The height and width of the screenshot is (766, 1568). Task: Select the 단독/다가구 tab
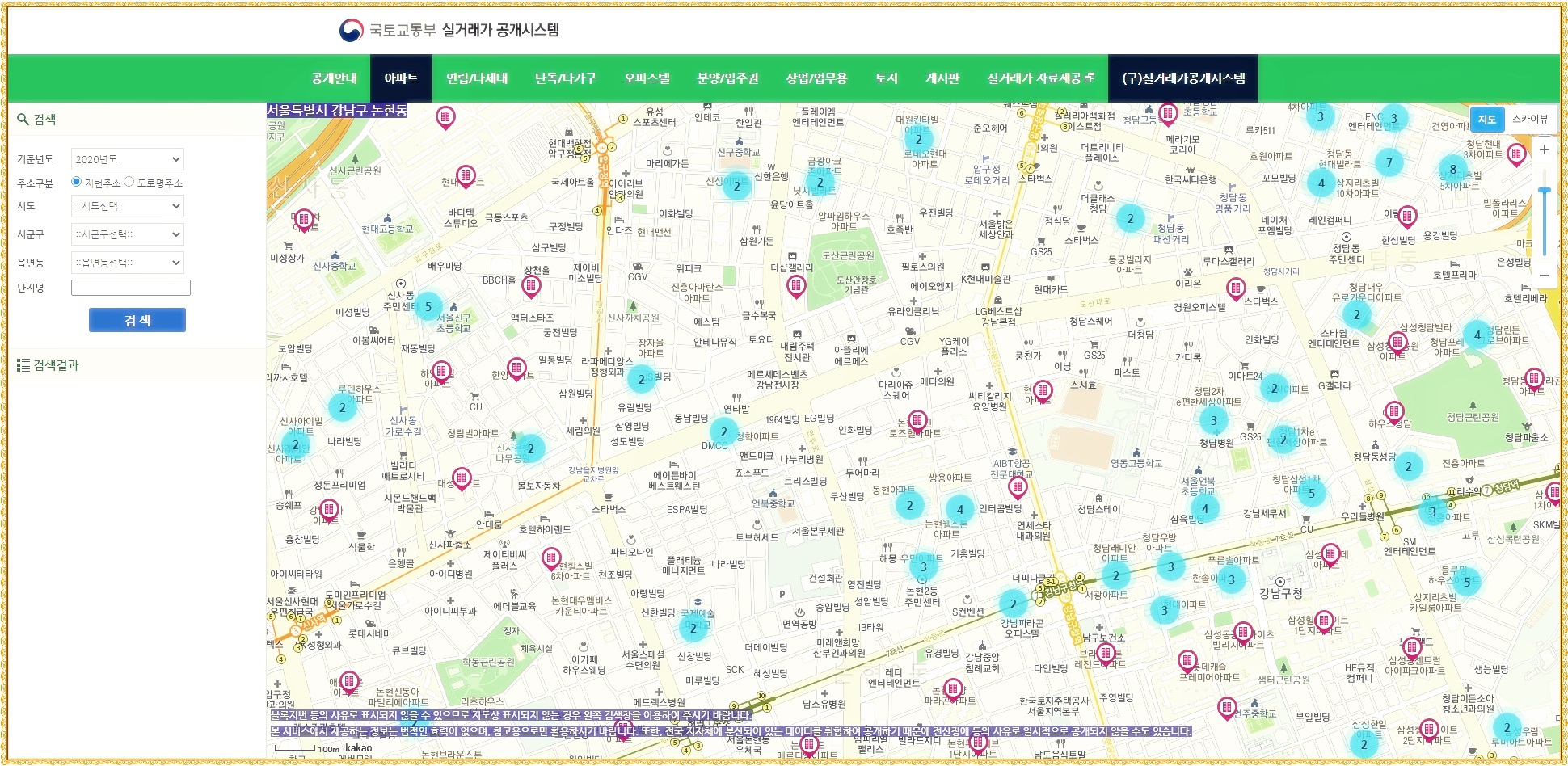565,78
